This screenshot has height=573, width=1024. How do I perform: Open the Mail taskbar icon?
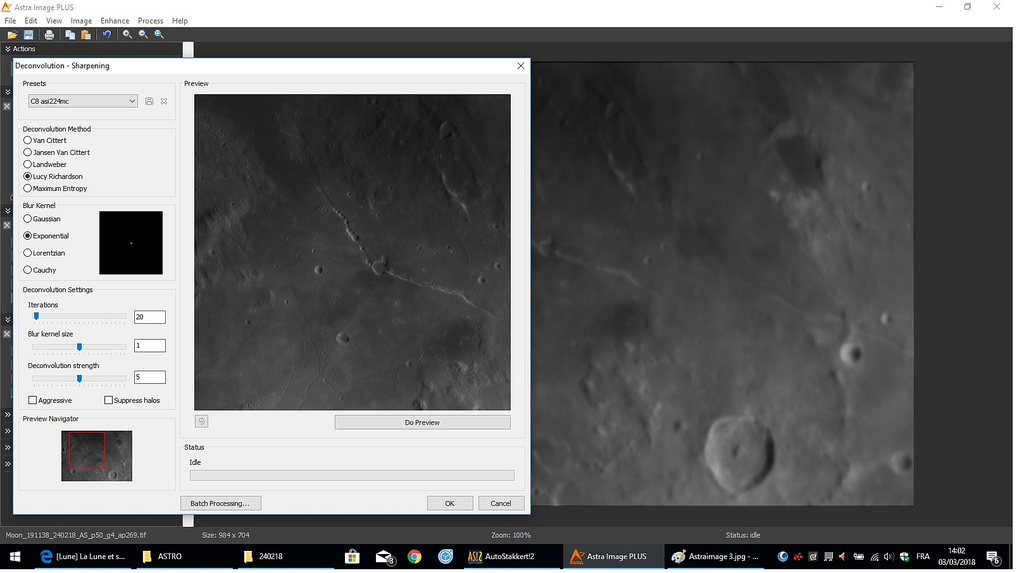coord(384,557)
